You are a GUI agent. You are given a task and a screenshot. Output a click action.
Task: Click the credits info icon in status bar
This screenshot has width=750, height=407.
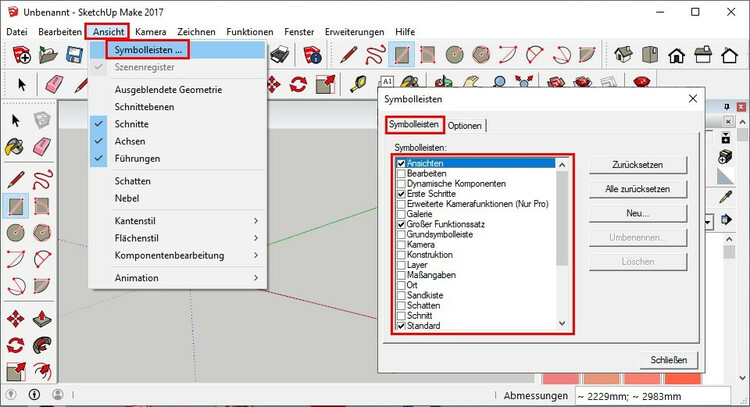coord(34,395)
